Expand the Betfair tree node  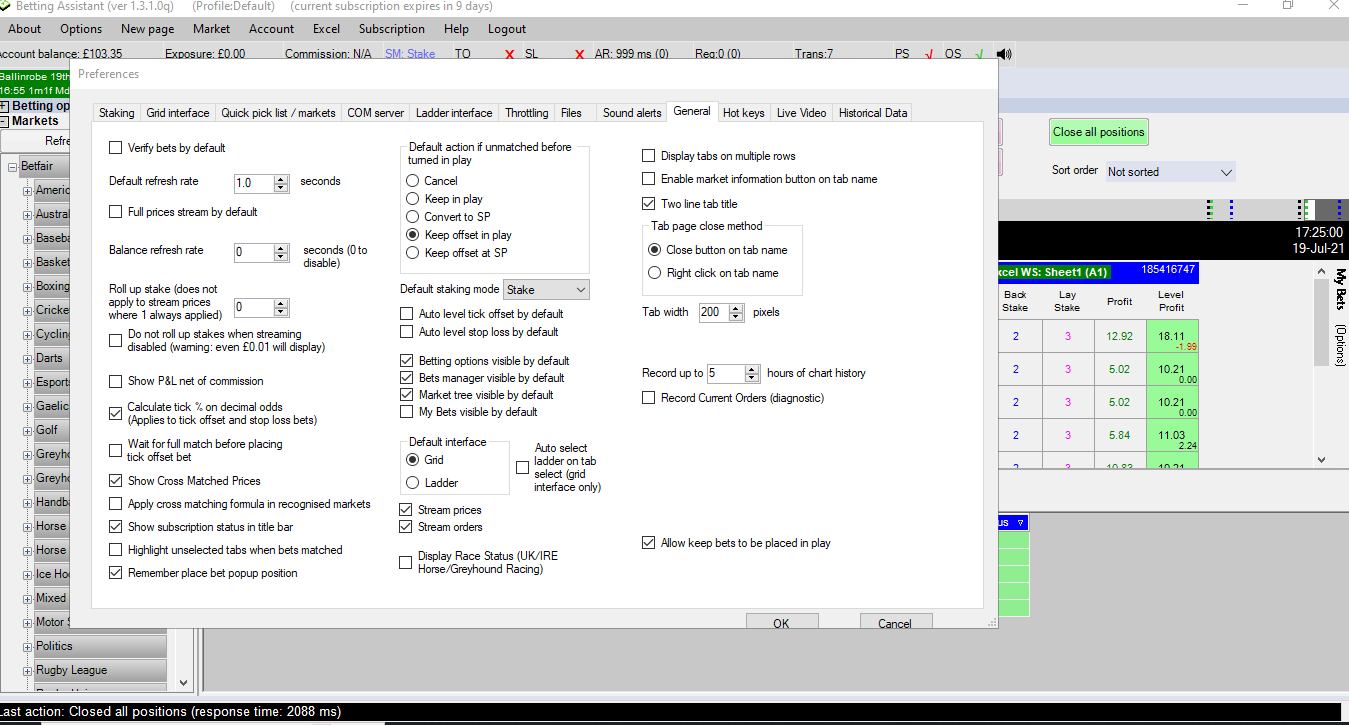(12, 167)
